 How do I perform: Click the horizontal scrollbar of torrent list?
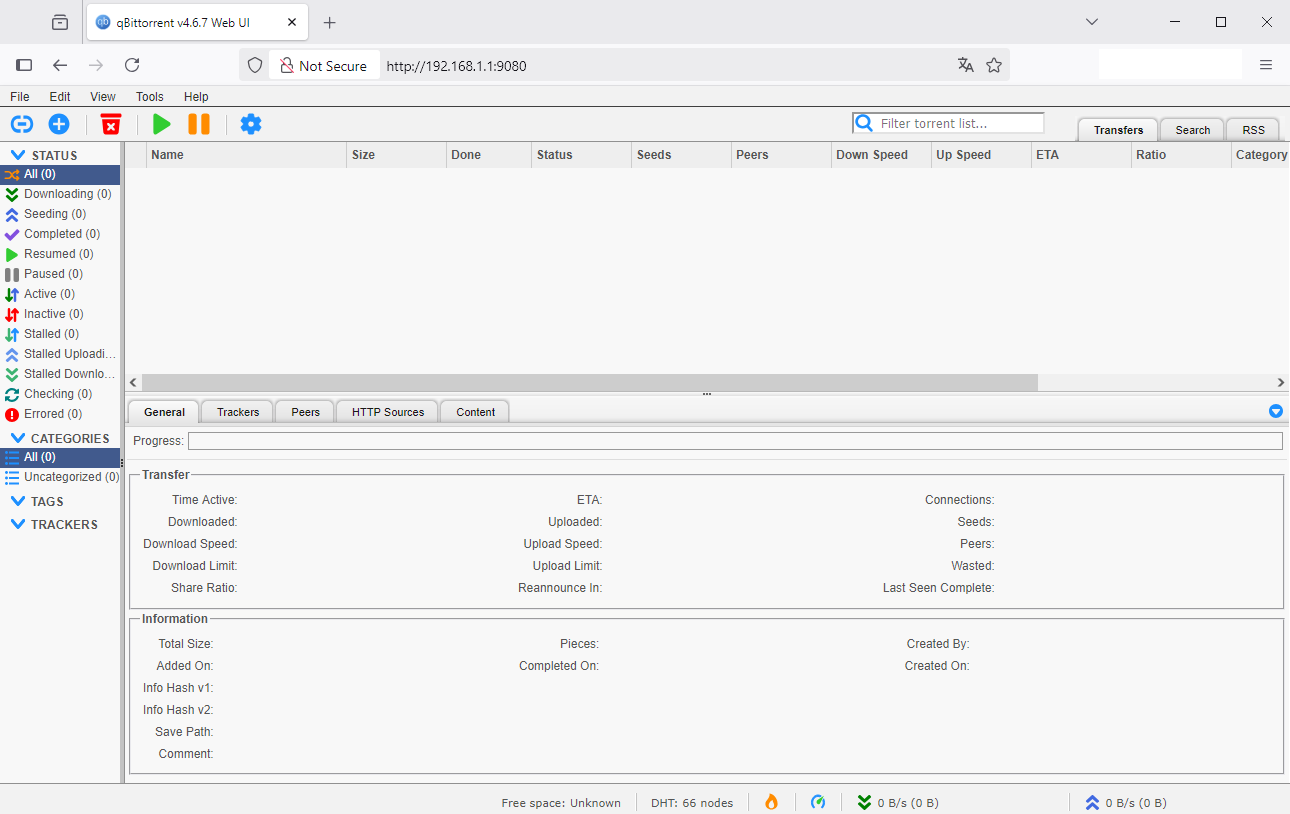[590, 382]
